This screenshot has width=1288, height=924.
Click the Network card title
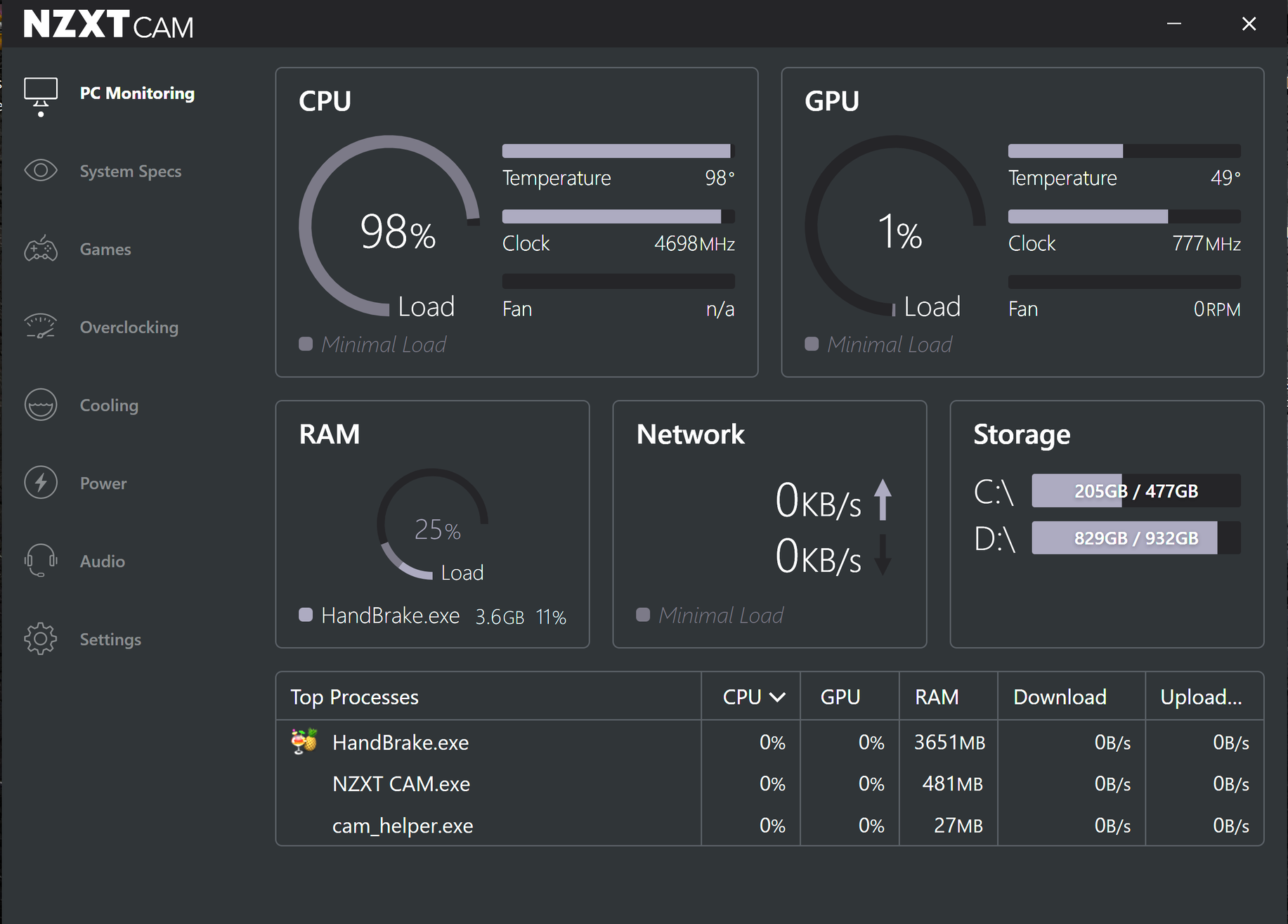click(690, 434)
